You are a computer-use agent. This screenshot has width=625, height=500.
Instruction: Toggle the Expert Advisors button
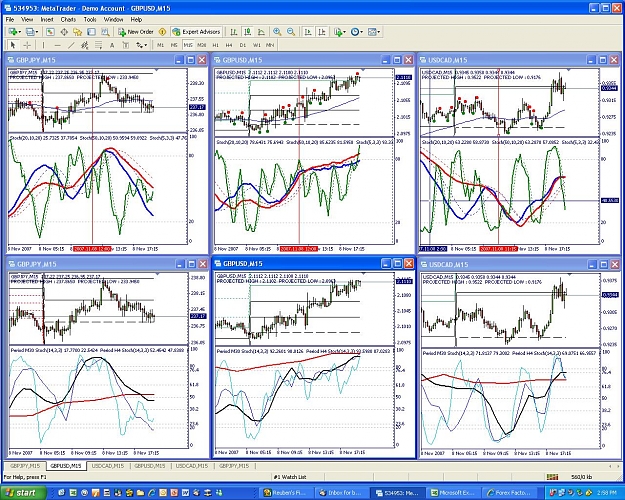pyautogui.click(x=196, y=32)
